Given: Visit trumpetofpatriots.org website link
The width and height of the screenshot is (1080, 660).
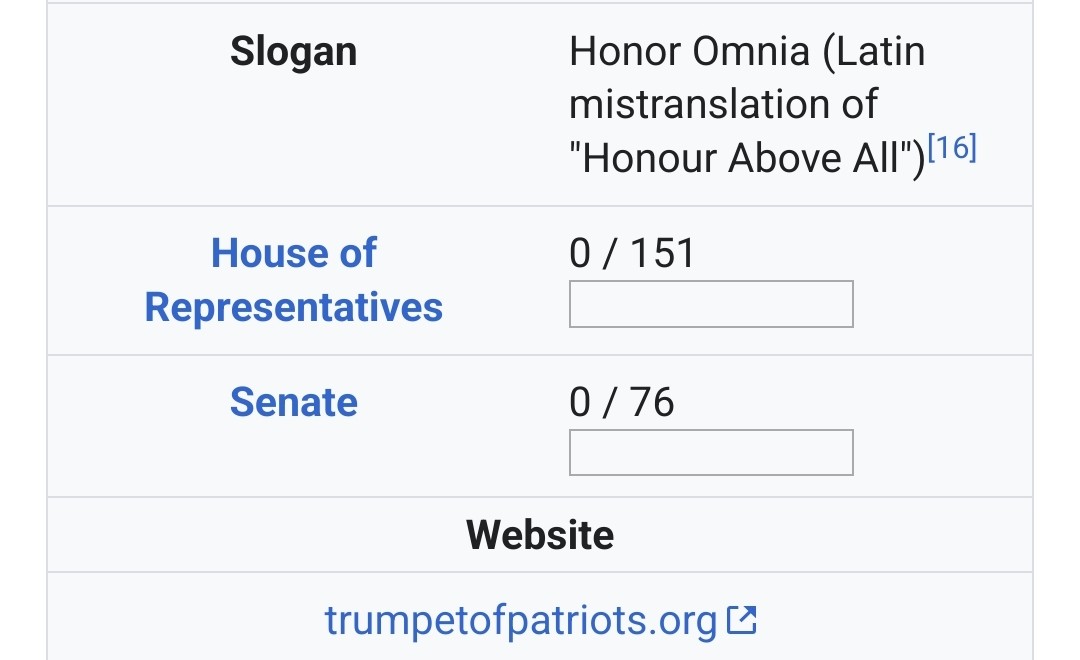Looking at the screenshot, I should pos(521,621).
